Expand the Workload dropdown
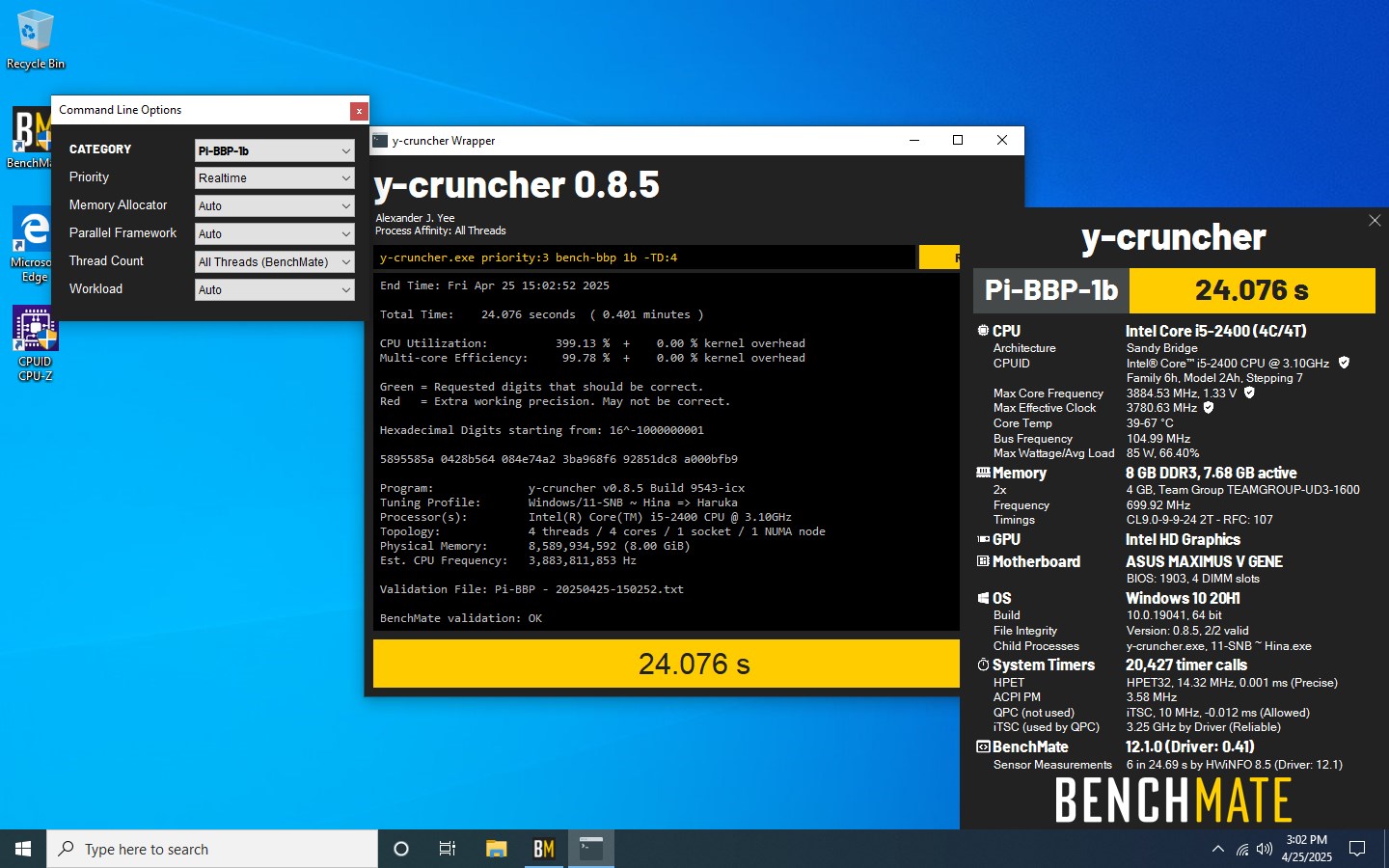 274,290
